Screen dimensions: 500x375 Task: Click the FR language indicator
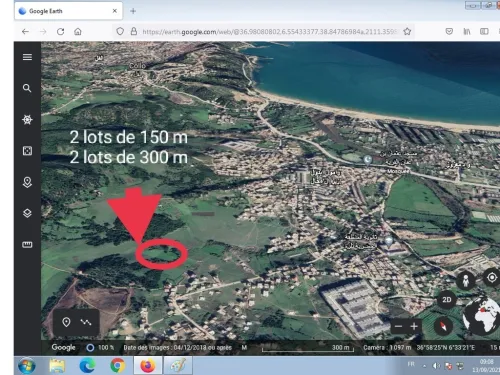pos(411,364)
